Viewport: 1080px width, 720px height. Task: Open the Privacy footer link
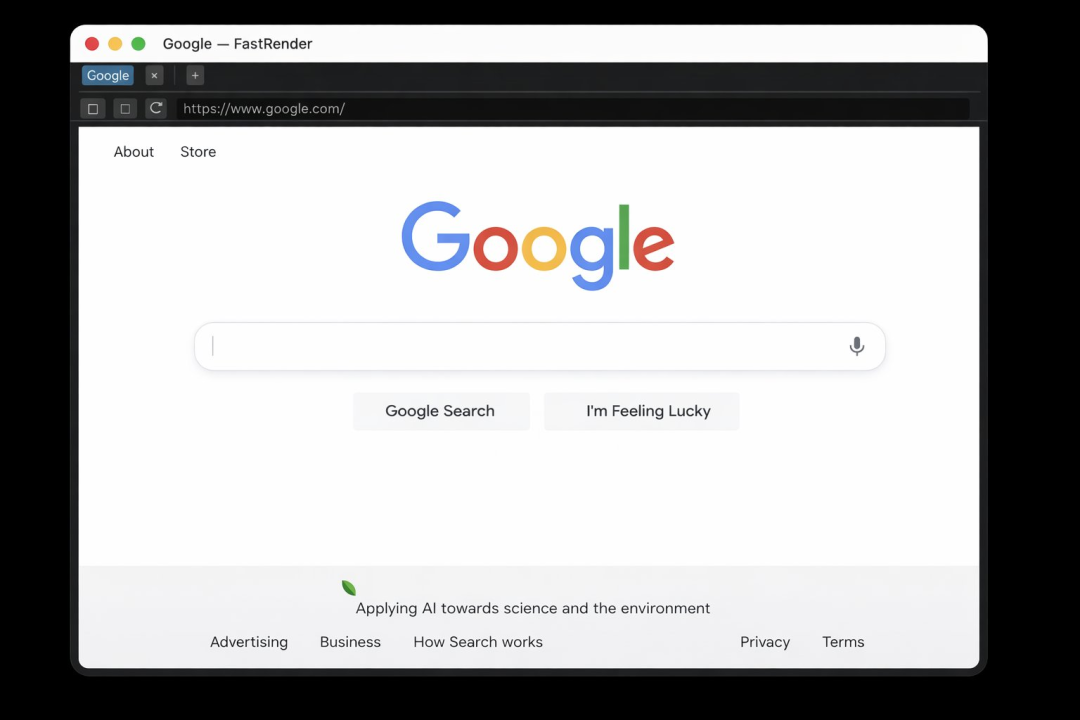(765, 642)
